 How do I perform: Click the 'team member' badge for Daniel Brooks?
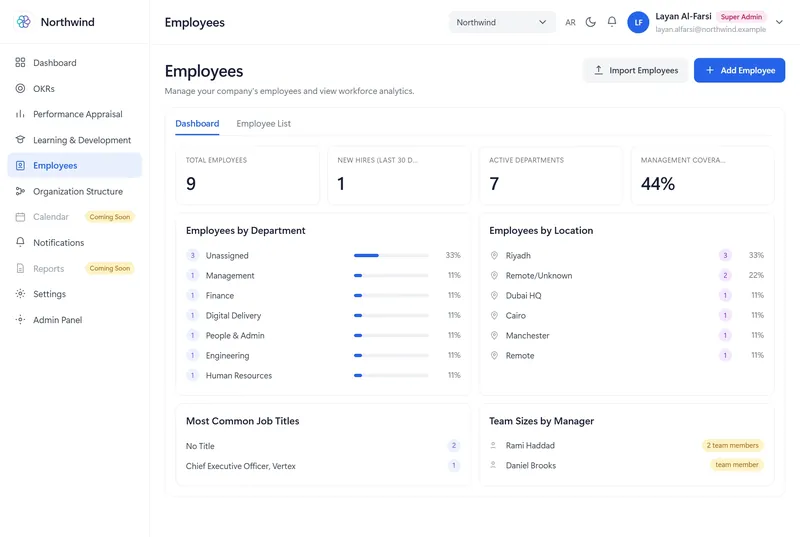(736, 465)
